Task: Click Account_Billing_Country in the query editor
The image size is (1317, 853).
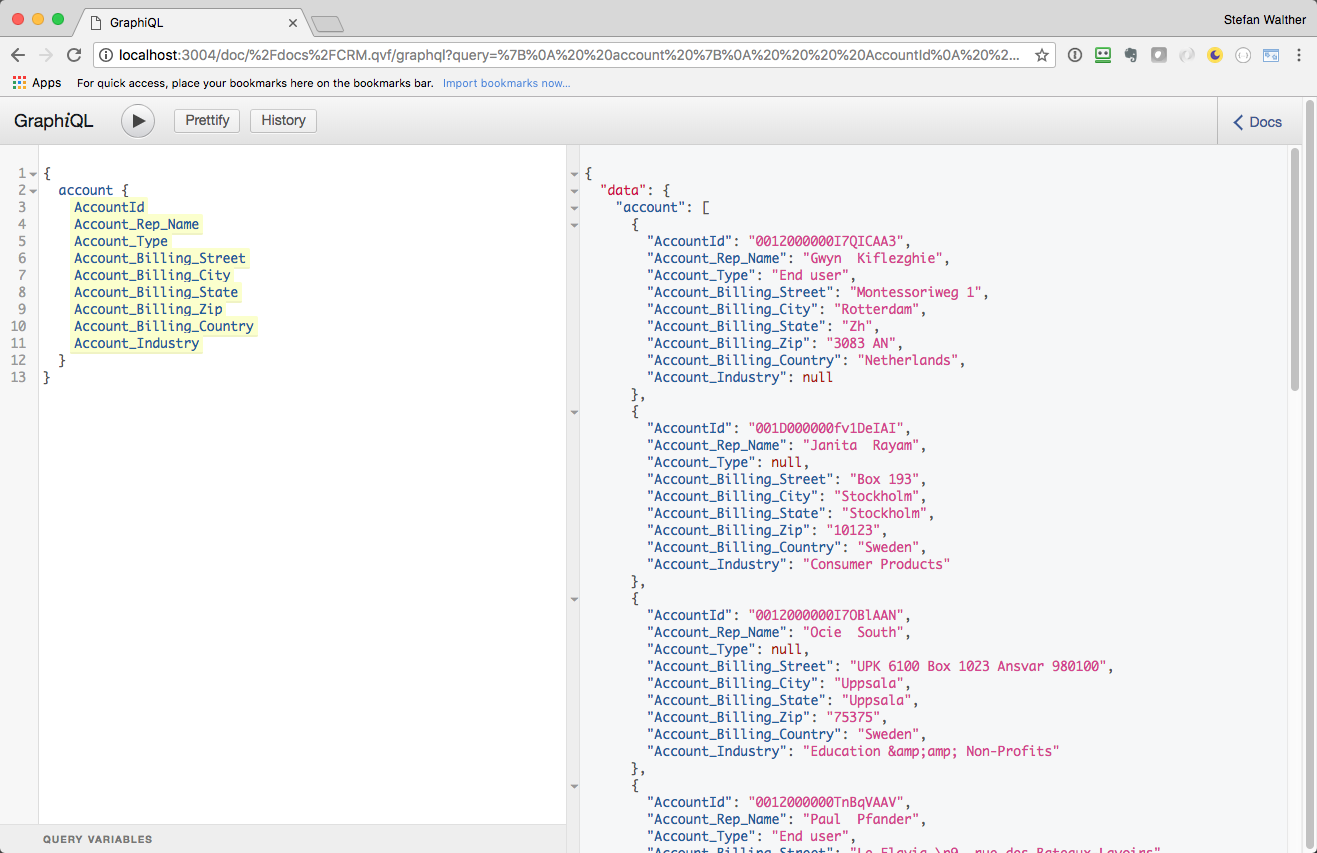Action: pos(164,326)
